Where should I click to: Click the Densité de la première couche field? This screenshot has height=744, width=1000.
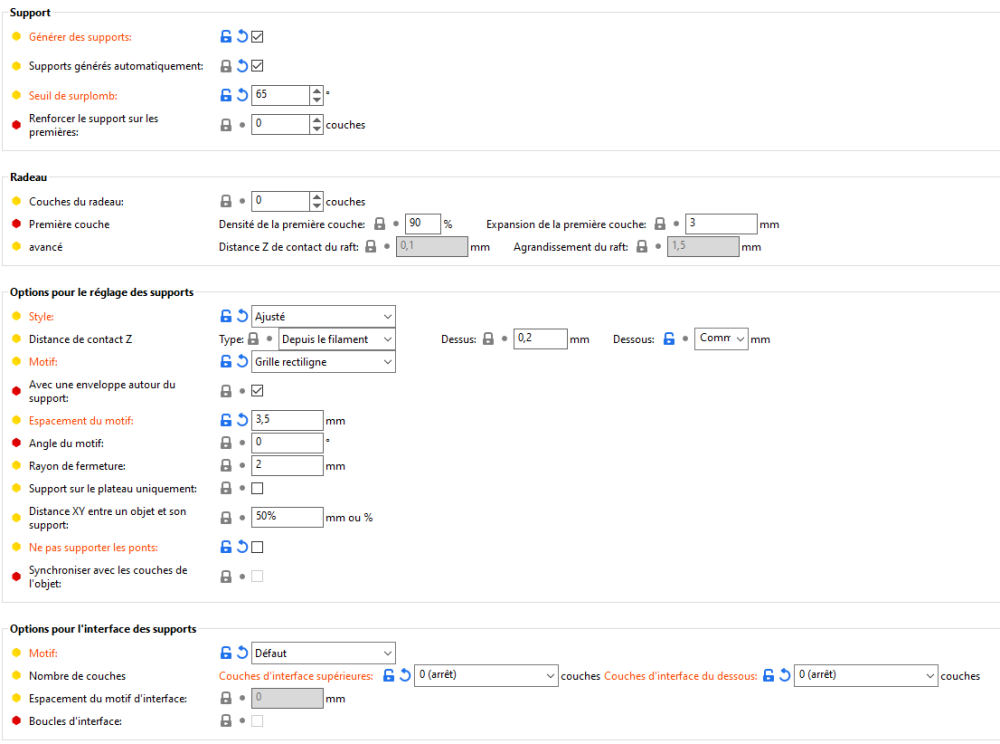coord(422,224)
